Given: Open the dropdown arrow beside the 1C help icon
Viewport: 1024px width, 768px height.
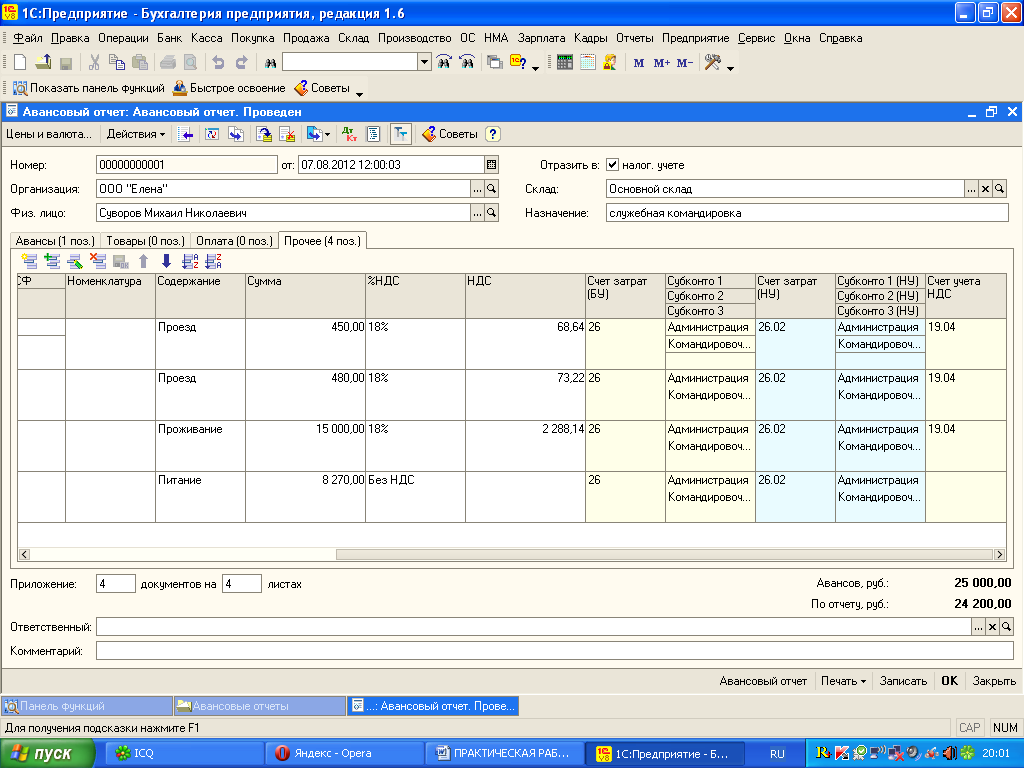Looking at the screenshot, I should (536, 68).
